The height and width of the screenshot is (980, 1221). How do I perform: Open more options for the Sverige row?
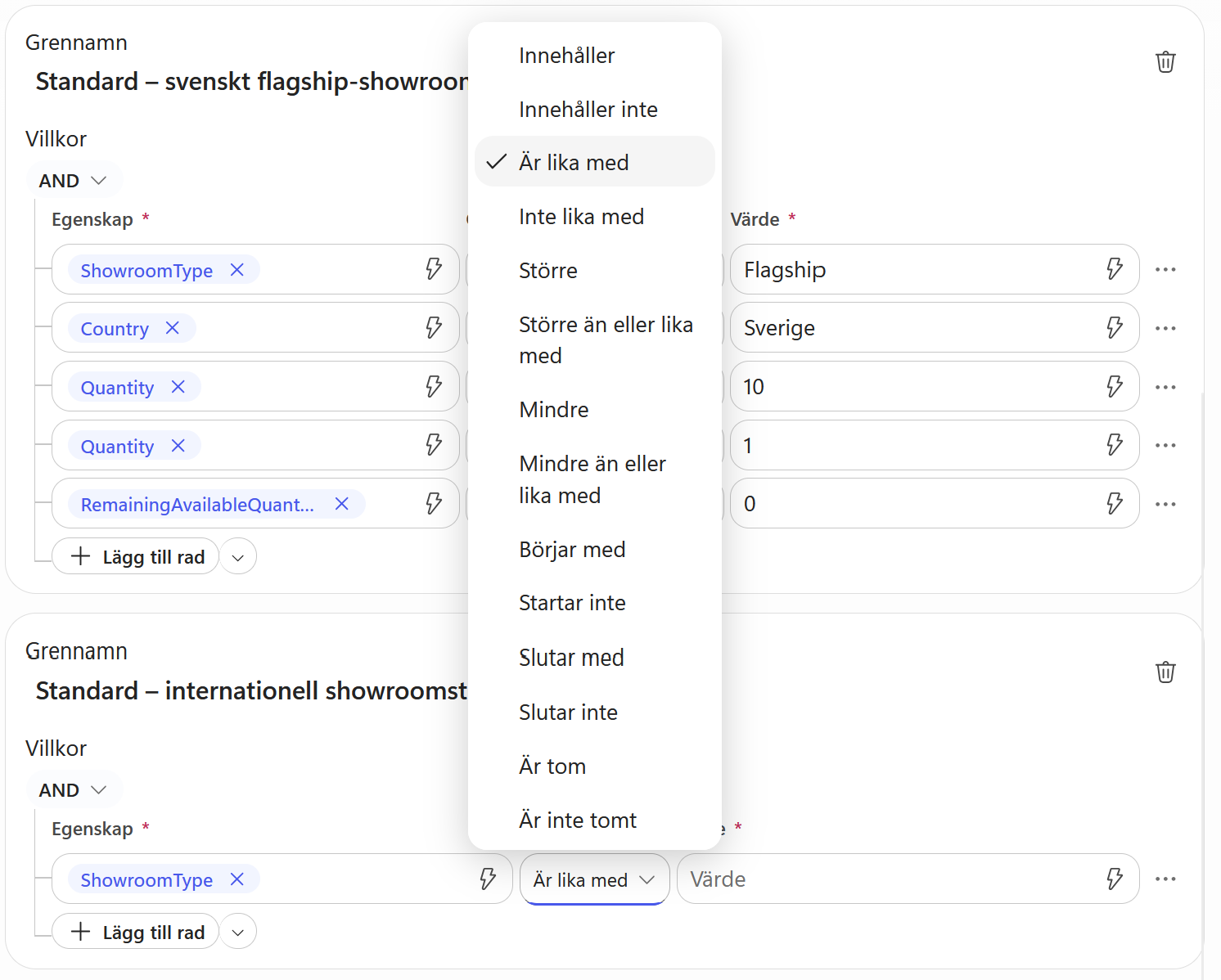pyautogui.click(x=1165, y=328)
